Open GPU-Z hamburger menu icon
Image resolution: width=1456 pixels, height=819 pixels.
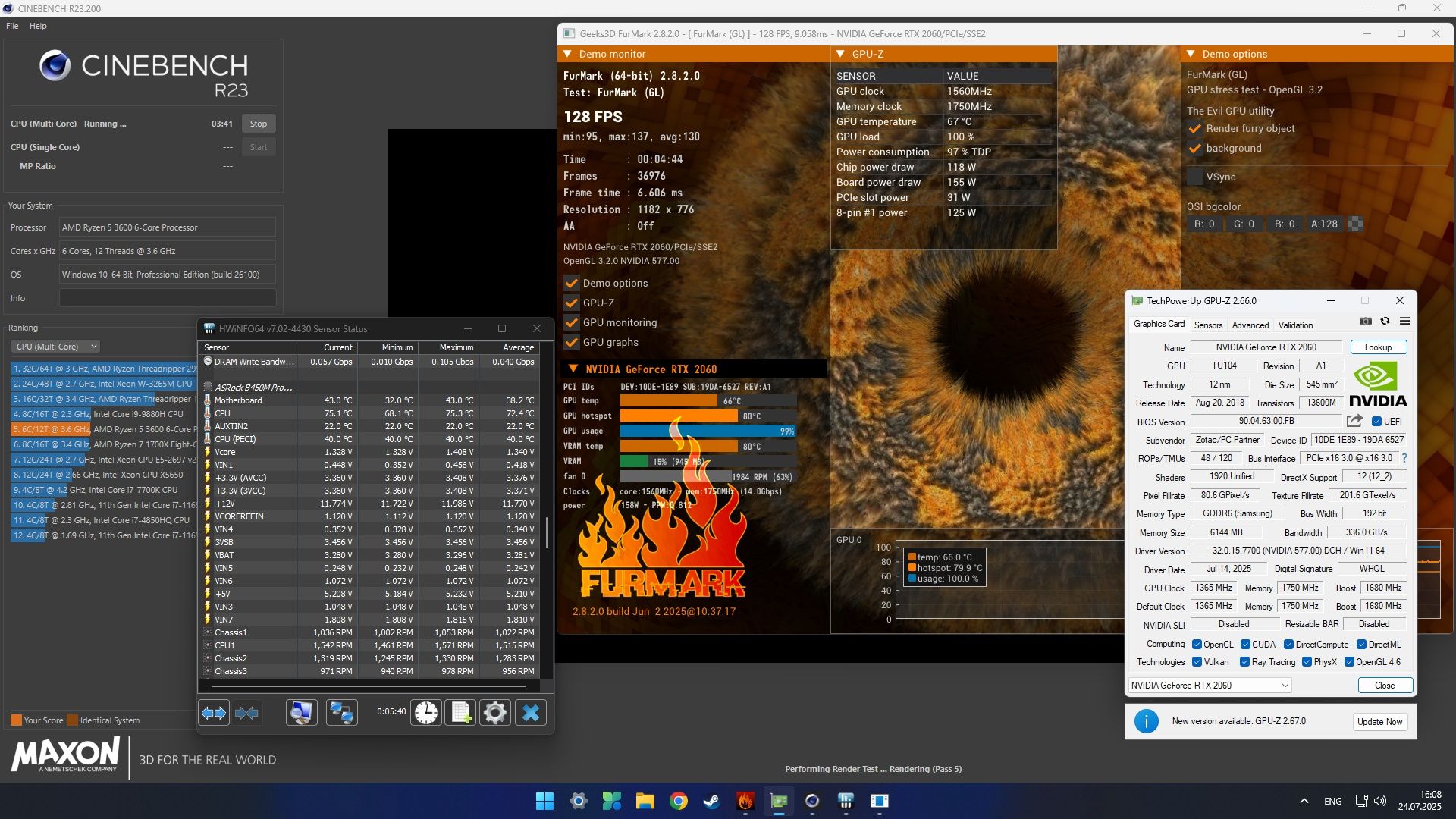(1404, 322)
